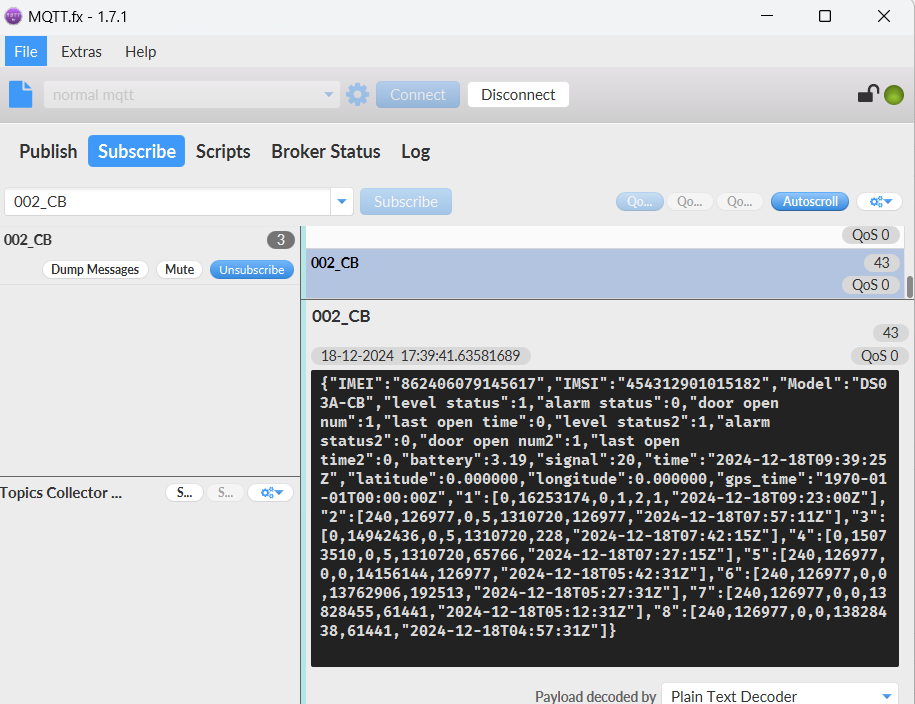
Task: Open connection settings gear icon
Action: pos(358,95)
